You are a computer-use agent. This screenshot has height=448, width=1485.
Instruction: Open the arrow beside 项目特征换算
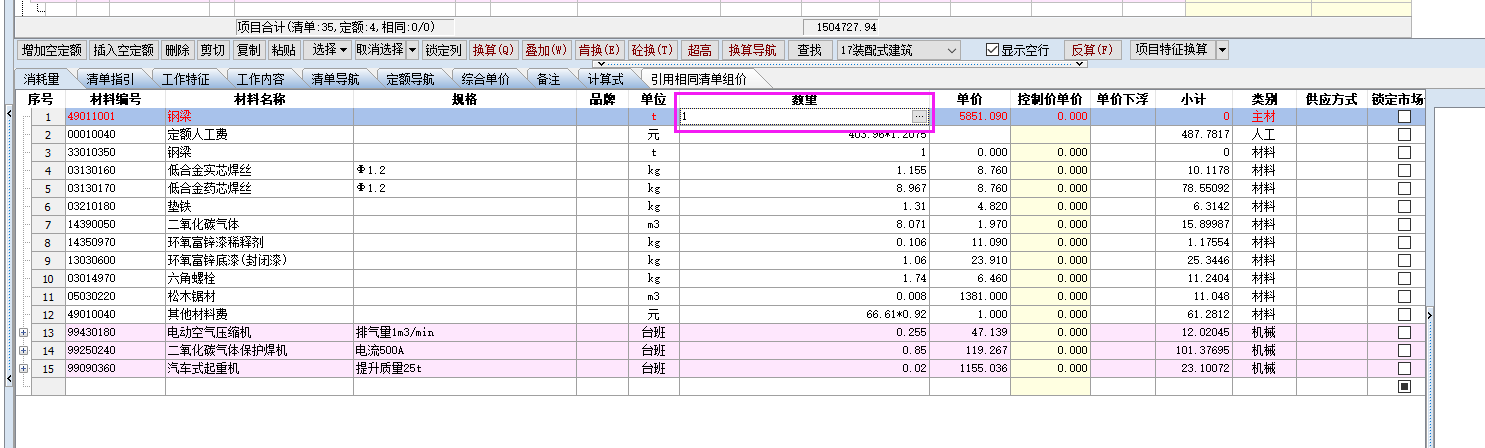[1221, 50]
